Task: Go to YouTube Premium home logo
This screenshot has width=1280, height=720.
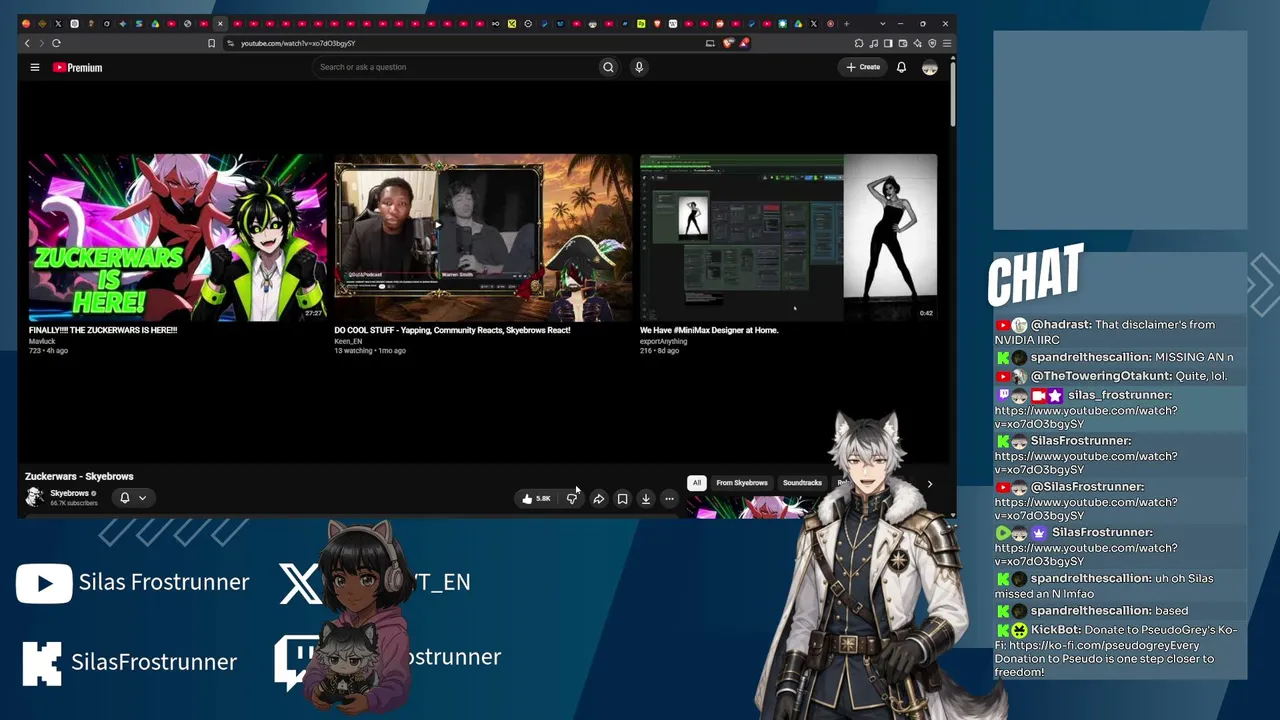Action: (x=78, y=67)
